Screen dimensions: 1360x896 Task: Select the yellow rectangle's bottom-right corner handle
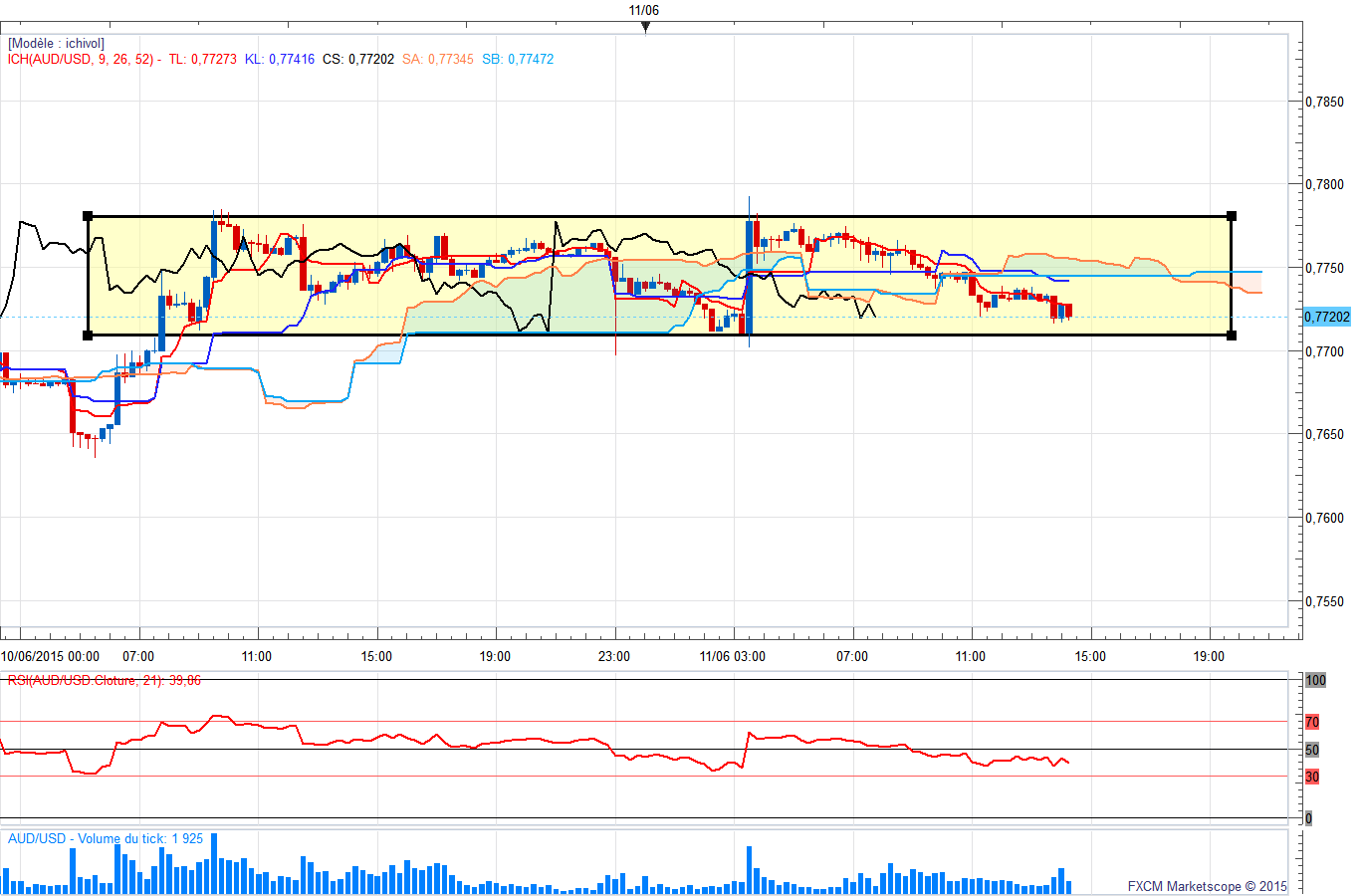tap(1232, 336)
